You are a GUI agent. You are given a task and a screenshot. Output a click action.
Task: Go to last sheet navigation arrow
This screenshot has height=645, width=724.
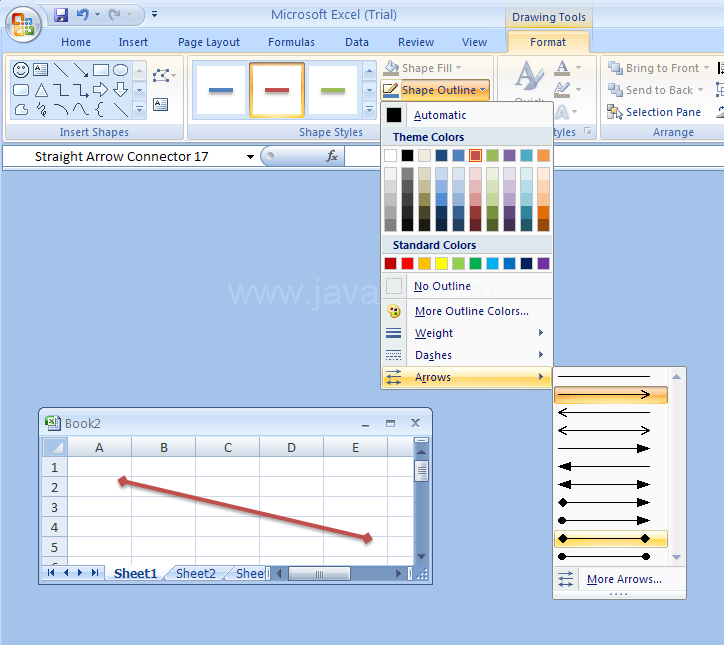95,573
